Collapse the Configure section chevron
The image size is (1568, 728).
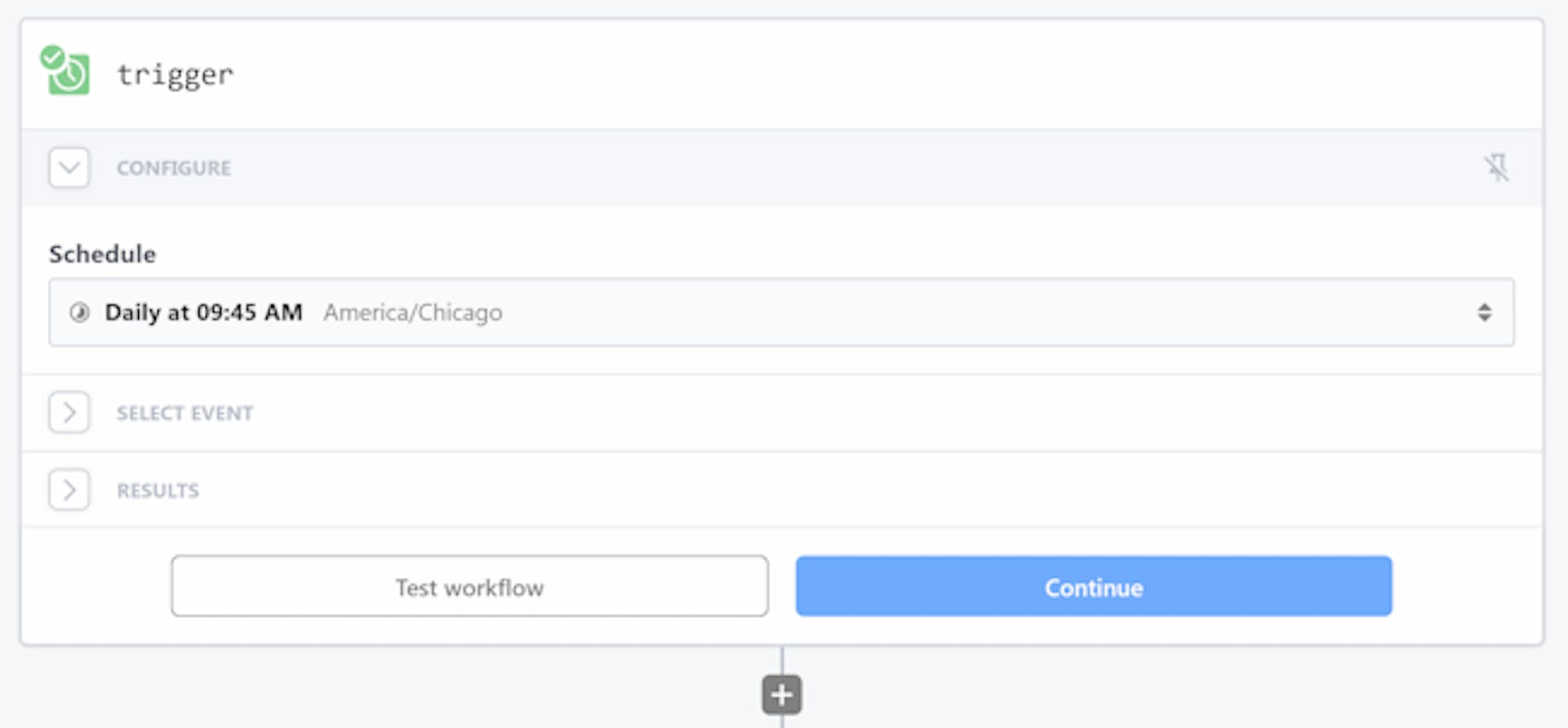69,168
